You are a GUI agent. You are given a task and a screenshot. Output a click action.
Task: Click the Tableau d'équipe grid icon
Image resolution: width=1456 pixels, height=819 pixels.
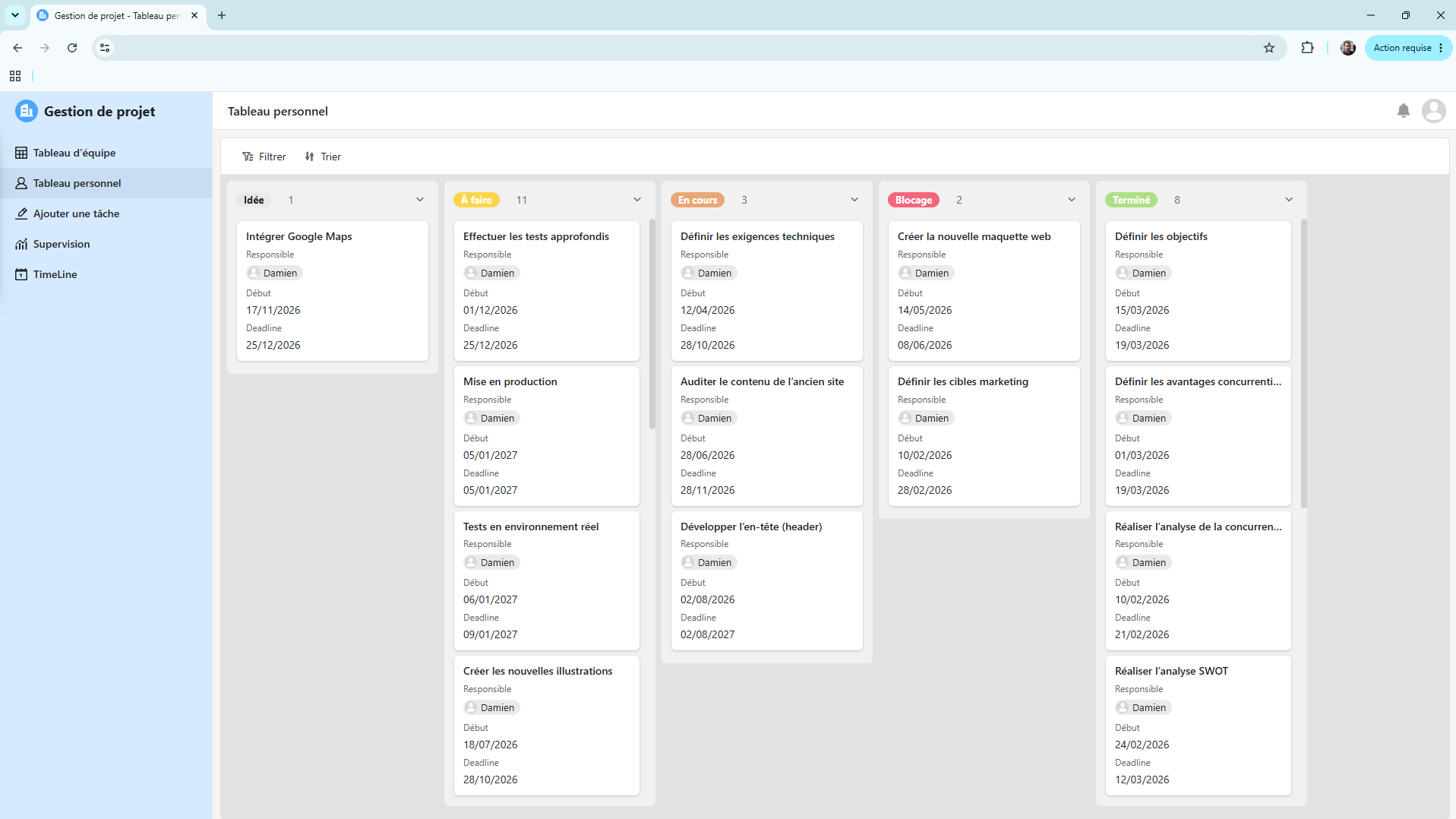(21, 153)
